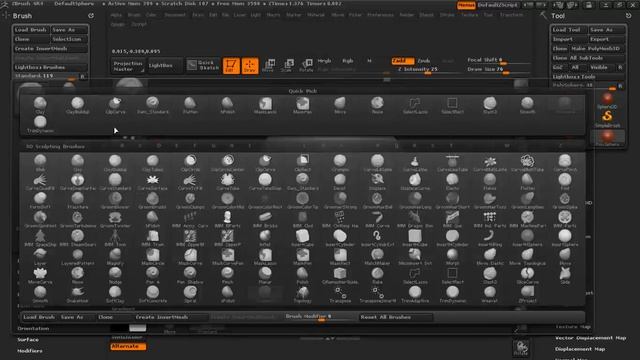Click the Load Tool button

point(569,30)
